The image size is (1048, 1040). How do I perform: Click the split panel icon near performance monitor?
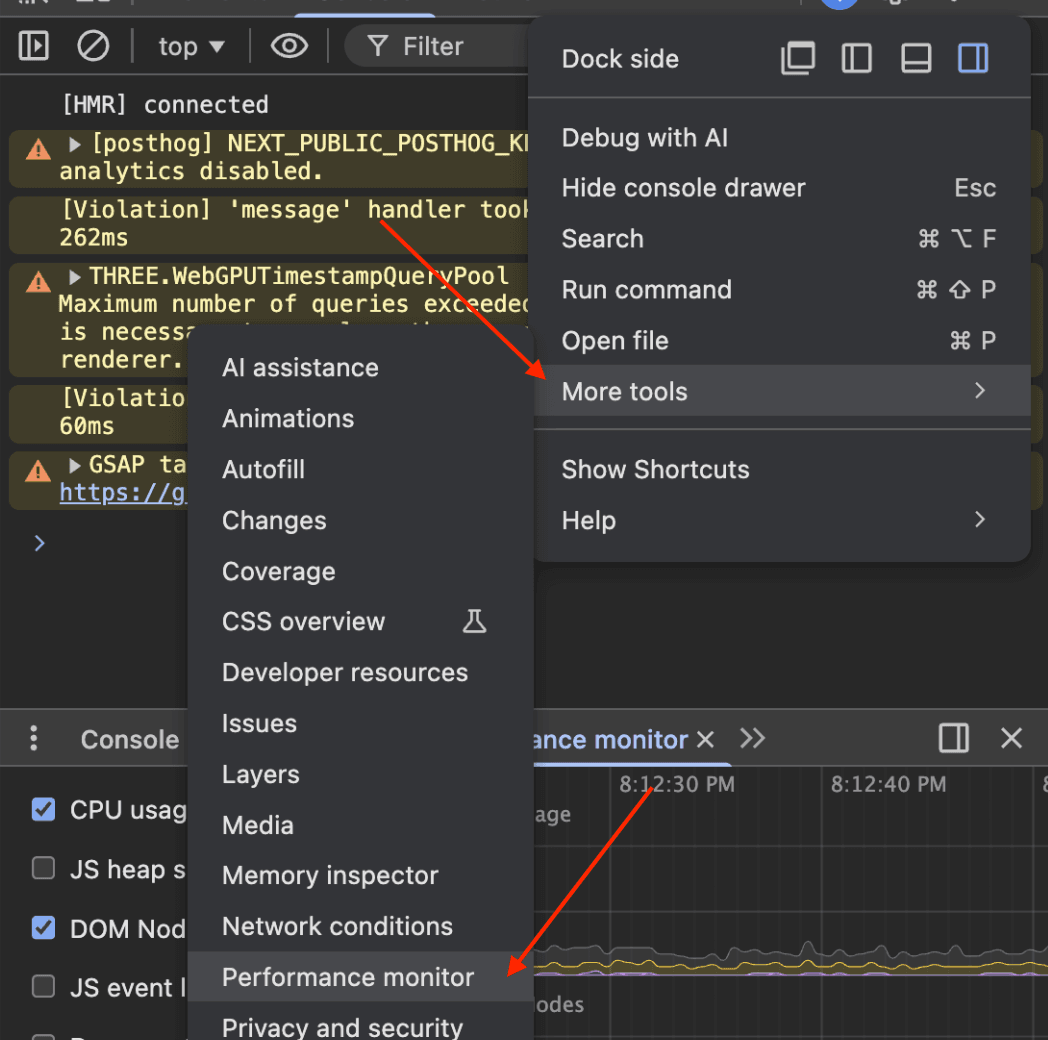pyautogui.click(x=953, y=739)
